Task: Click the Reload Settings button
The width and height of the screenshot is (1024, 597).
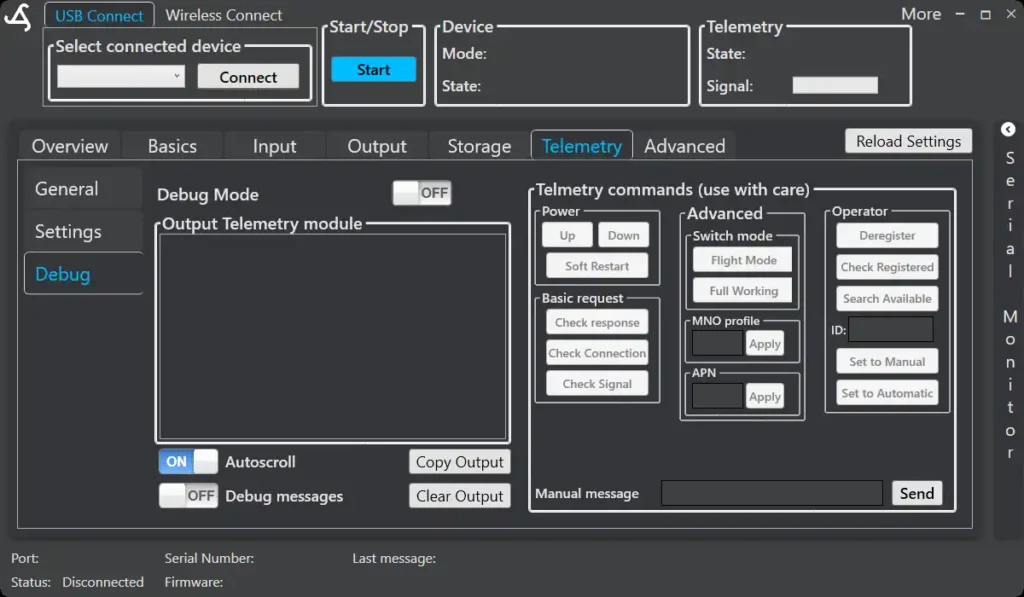Action: (908, 141)
